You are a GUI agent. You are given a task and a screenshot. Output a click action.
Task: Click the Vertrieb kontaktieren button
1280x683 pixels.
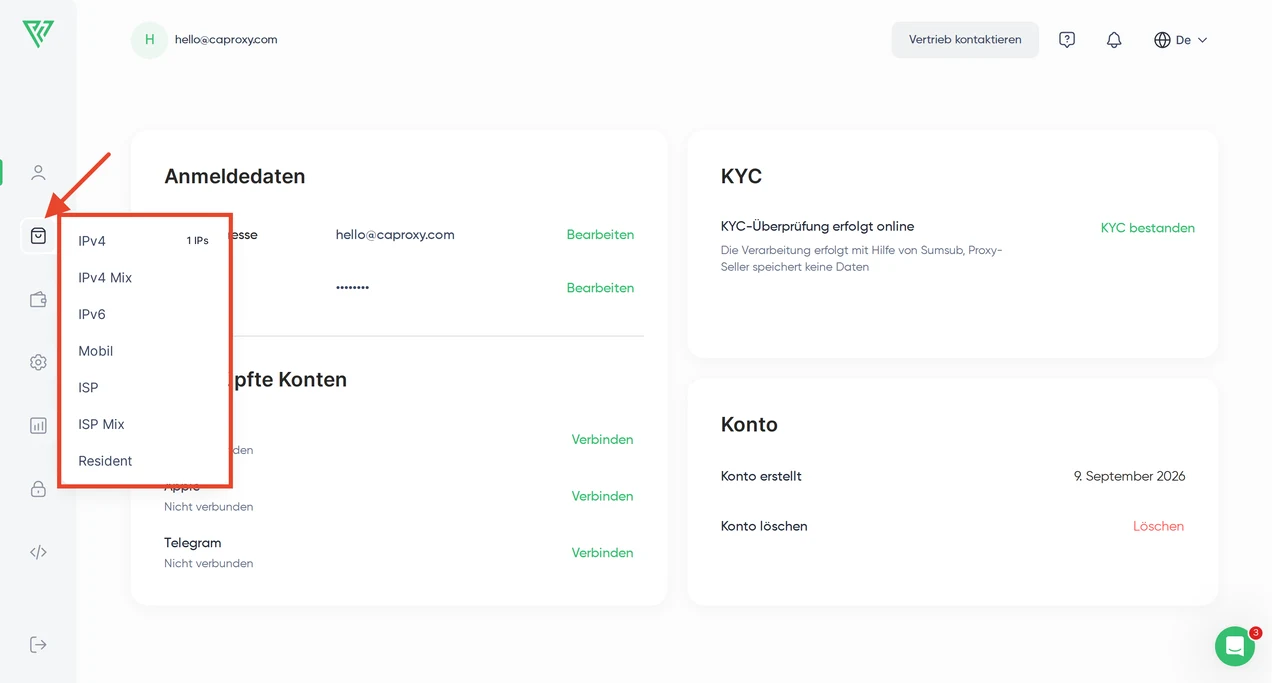coord(965,40)
